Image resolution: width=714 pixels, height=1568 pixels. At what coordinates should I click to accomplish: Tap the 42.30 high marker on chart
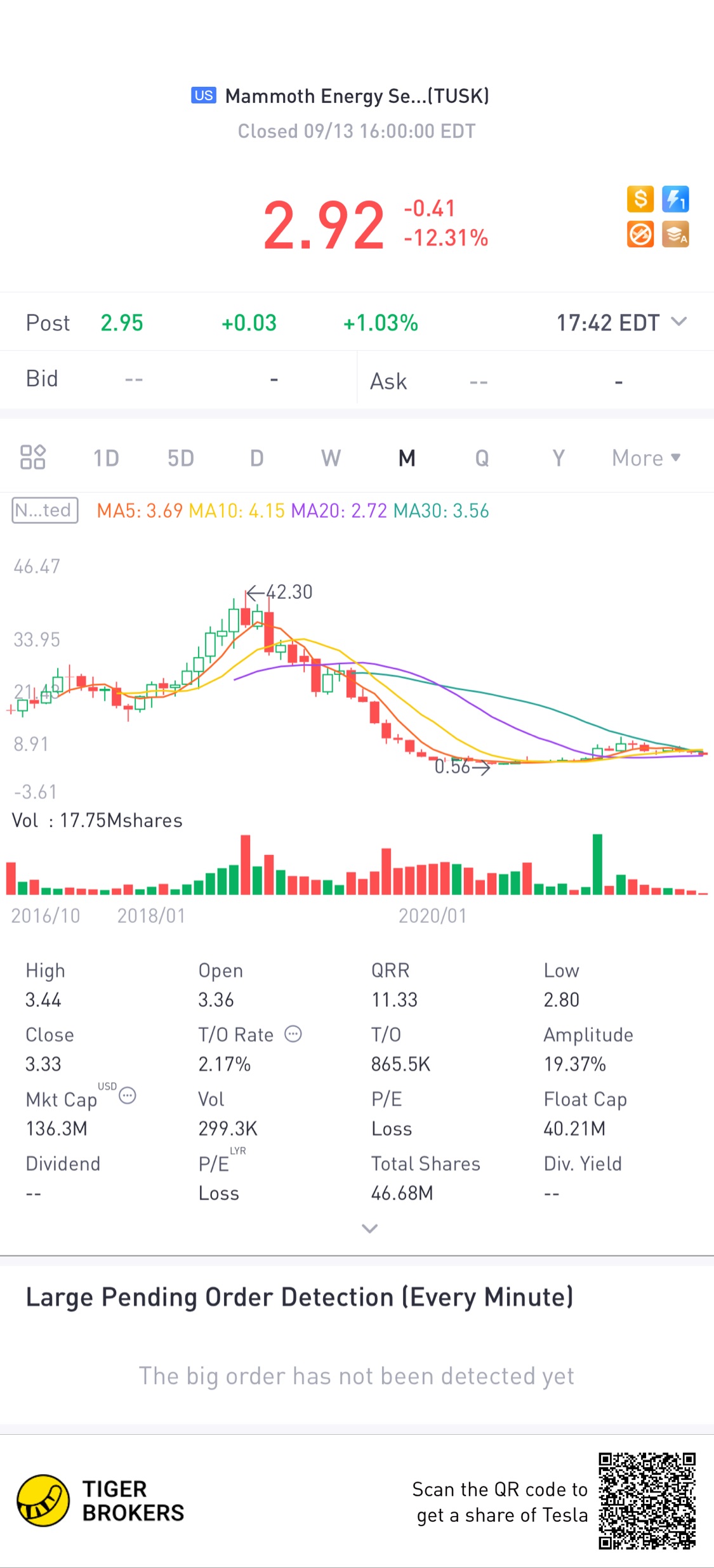point(280,592)
